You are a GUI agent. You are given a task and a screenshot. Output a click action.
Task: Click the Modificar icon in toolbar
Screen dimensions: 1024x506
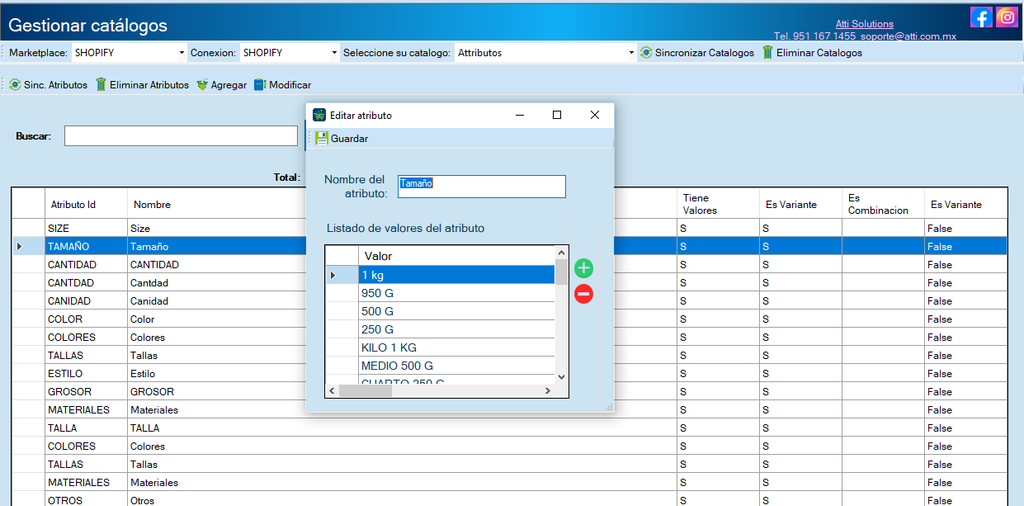[x=260, y=85]
